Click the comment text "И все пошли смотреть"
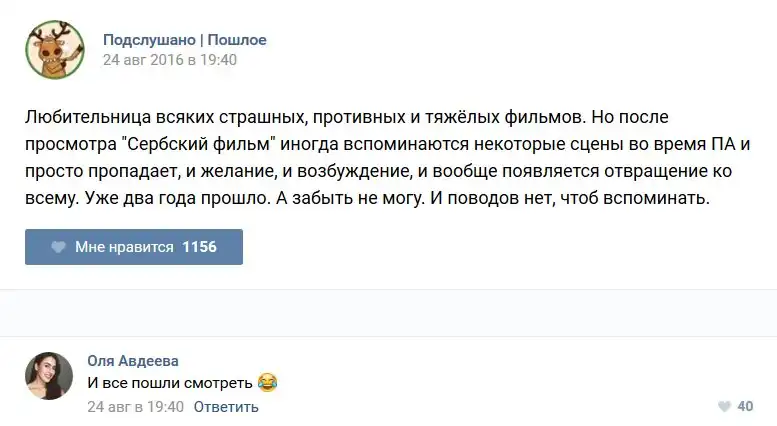The image size is (777, 426). [x=170, y=382]
